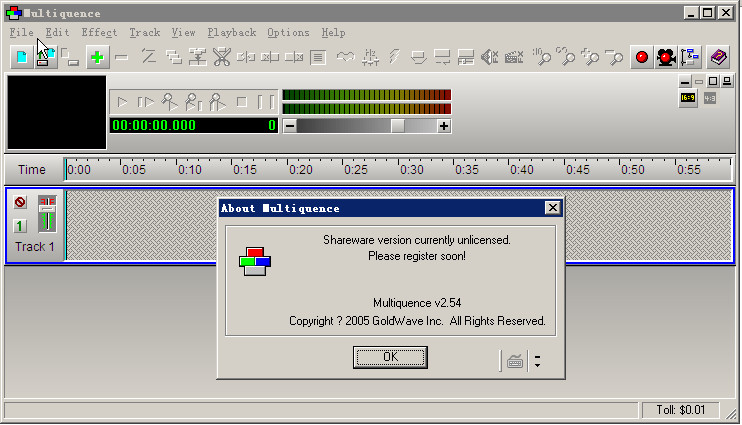Open the View menu
This screenshot has width=742, height=425.
click(183, 33)
